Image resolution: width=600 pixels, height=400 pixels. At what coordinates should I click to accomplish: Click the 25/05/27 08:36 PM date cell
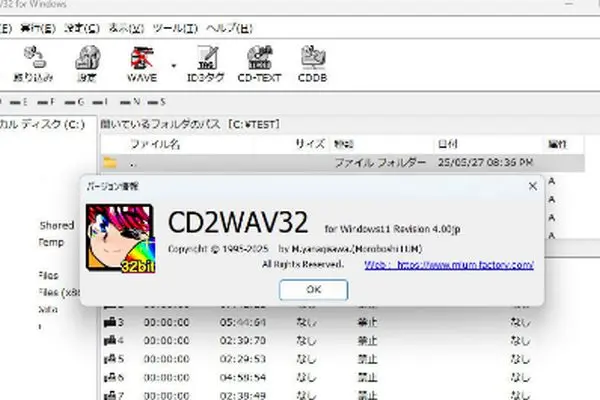[x=485, y=163]
